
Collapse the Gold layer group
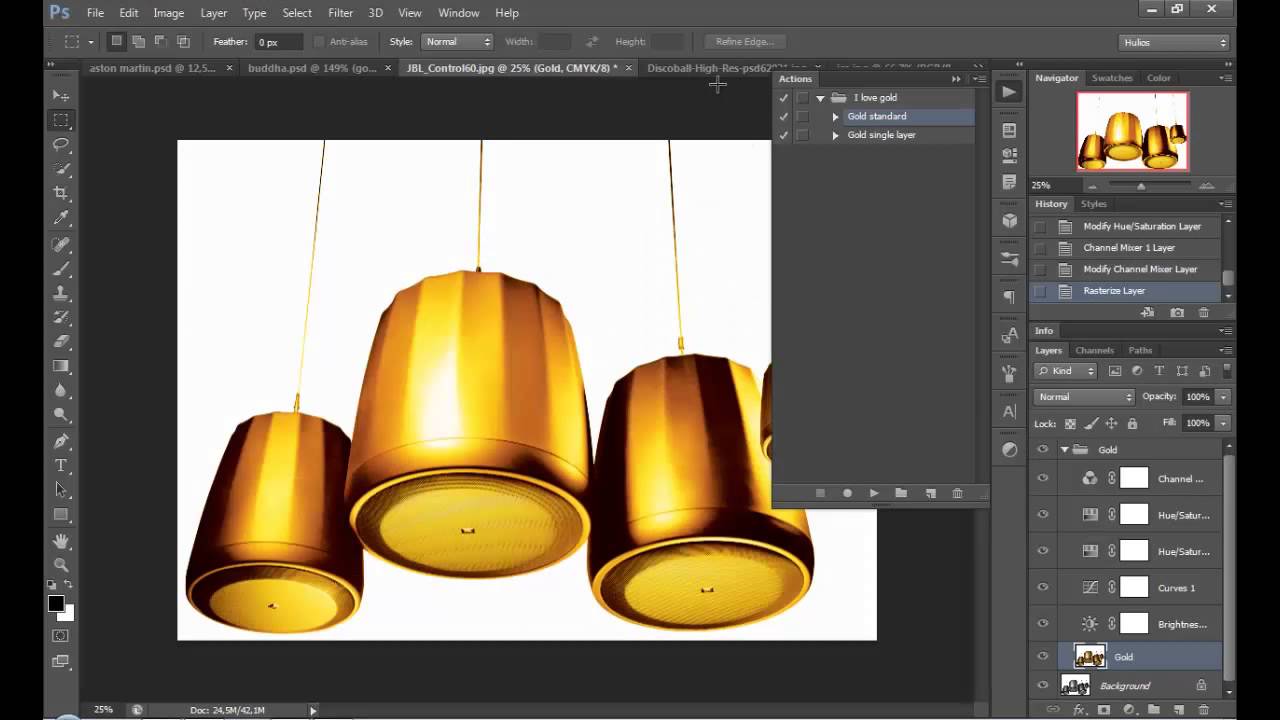pyautogui.click(x=1064, y=450)
